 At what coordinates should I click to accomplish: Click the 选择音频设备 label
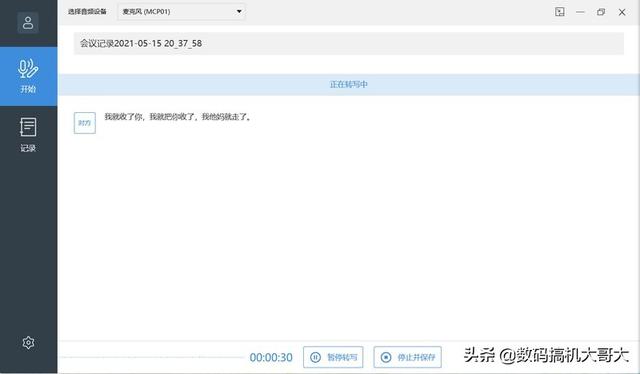tap(87, 11)
